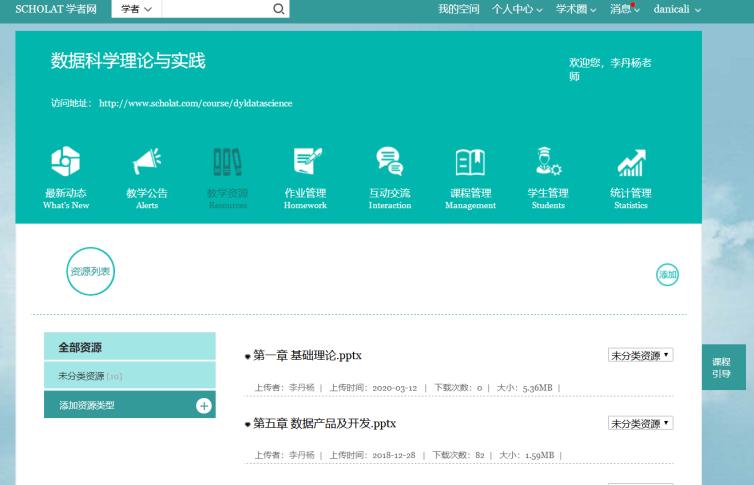Click the search magnifier icon
This screenshot has height=485, width=754.
[278, 9]
